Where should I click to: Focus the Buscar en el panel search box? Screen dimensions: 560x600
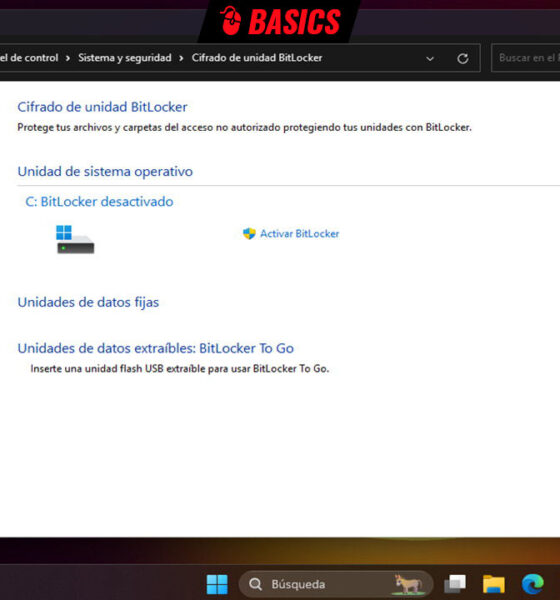(526, 58)
